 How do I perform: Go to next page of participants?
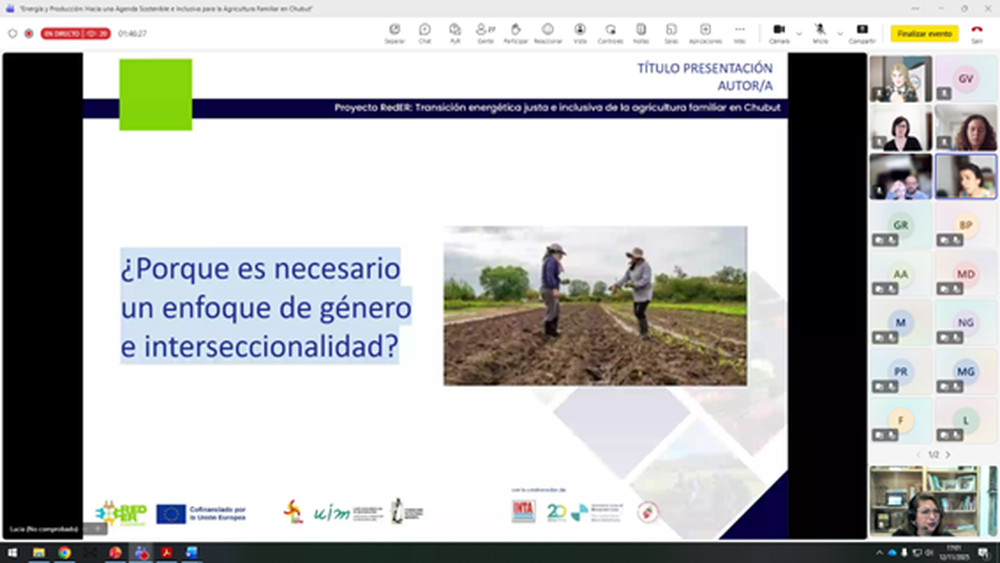point(948,455)
